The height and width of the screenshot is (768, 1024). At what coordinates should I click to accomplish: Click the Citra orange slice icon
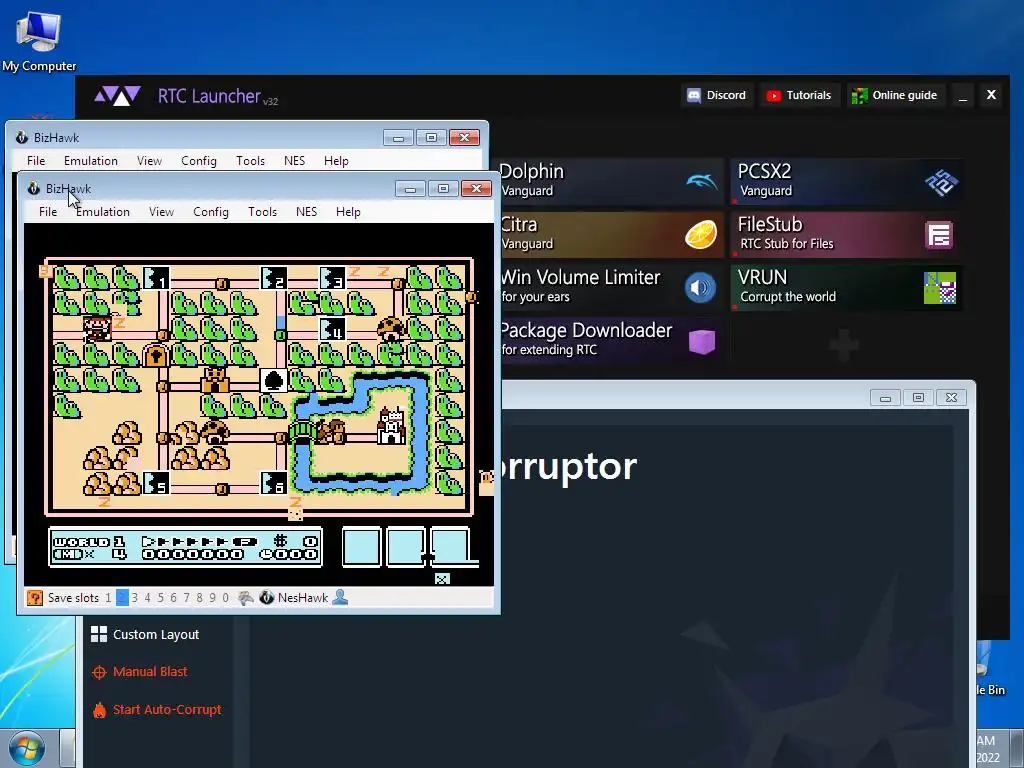(x=701, y=234)
